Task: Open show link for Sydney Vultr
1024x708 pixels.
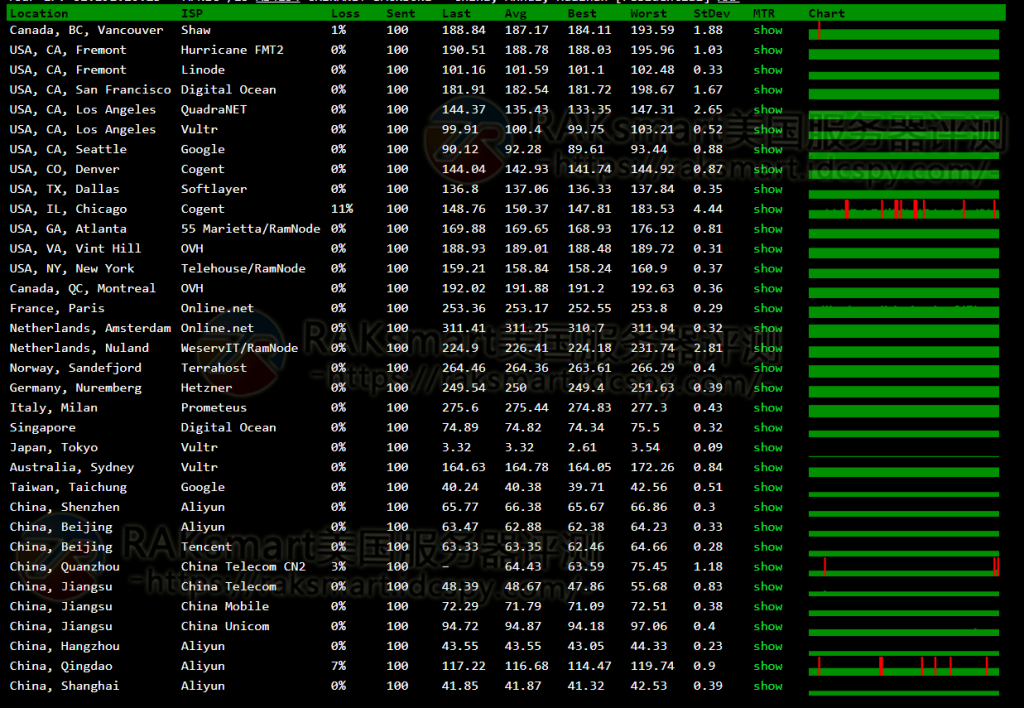Action: 768,468
